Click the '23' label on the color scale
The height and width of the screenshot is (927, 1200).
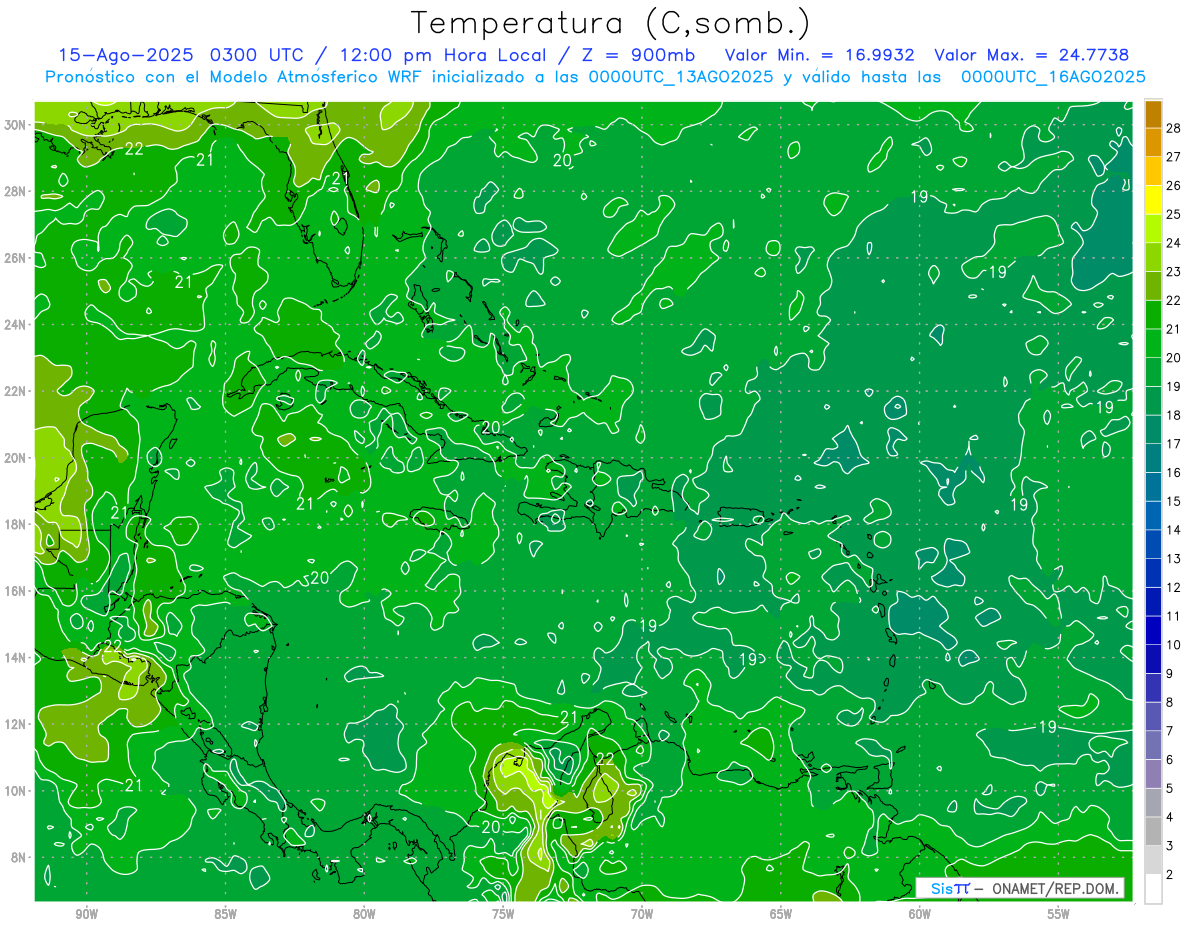1174,272
